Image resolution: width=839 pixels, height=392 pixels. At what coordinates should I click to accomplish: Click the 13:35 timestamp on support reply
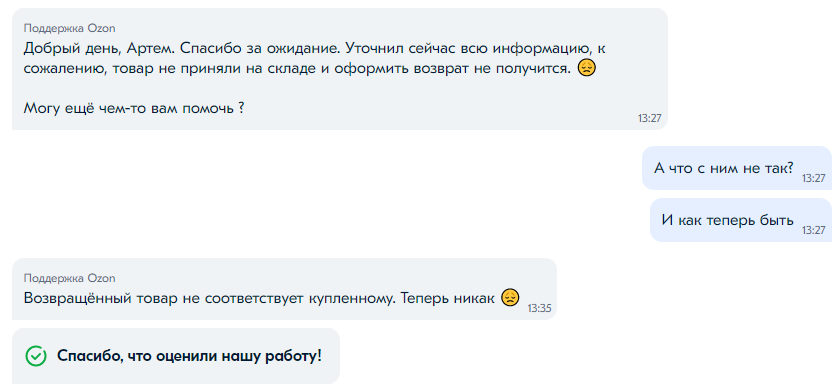(539, 309)
